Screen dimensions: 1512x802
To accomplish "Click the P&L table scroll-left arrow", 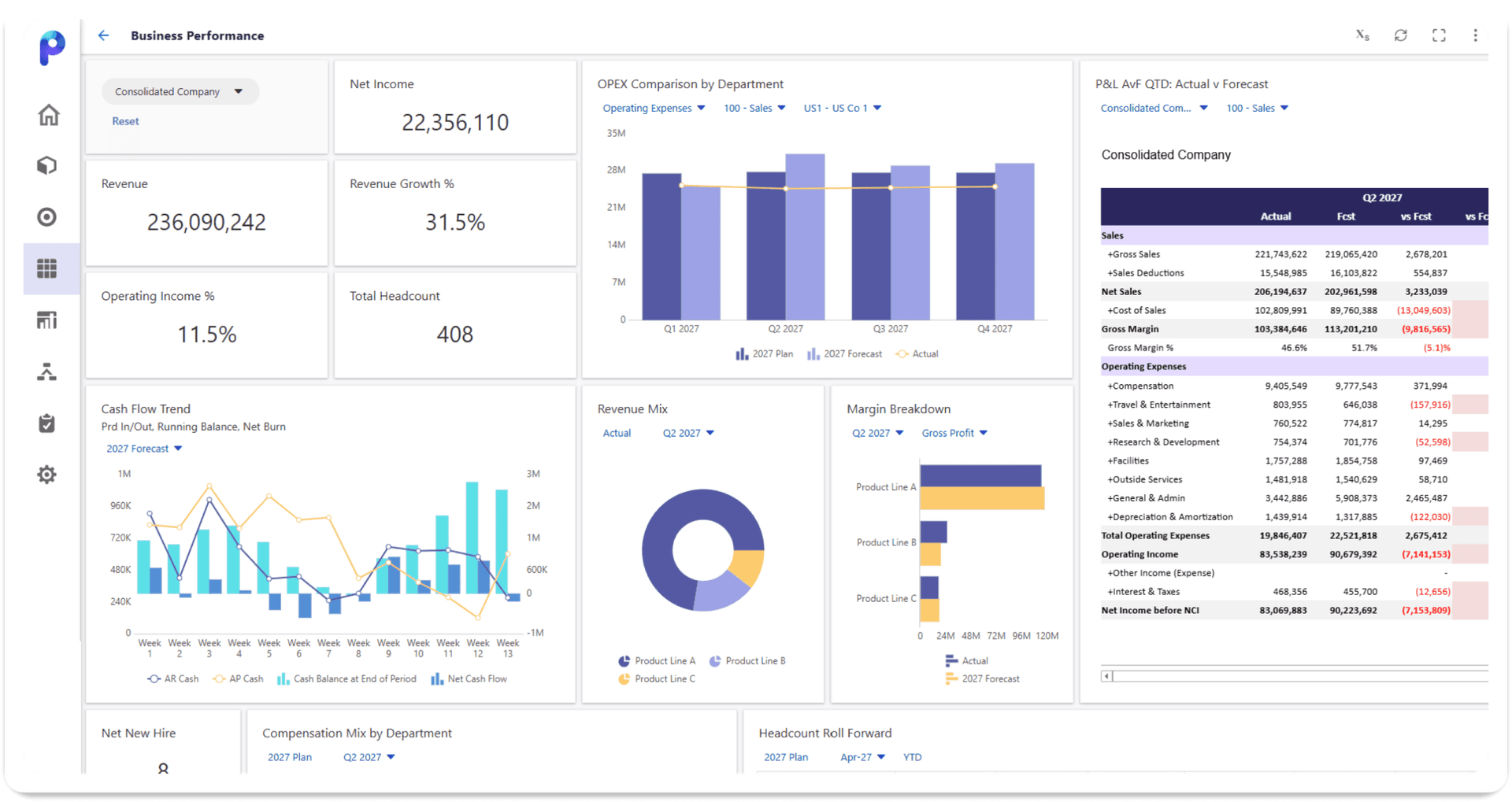I will [x=1107, y=676].
